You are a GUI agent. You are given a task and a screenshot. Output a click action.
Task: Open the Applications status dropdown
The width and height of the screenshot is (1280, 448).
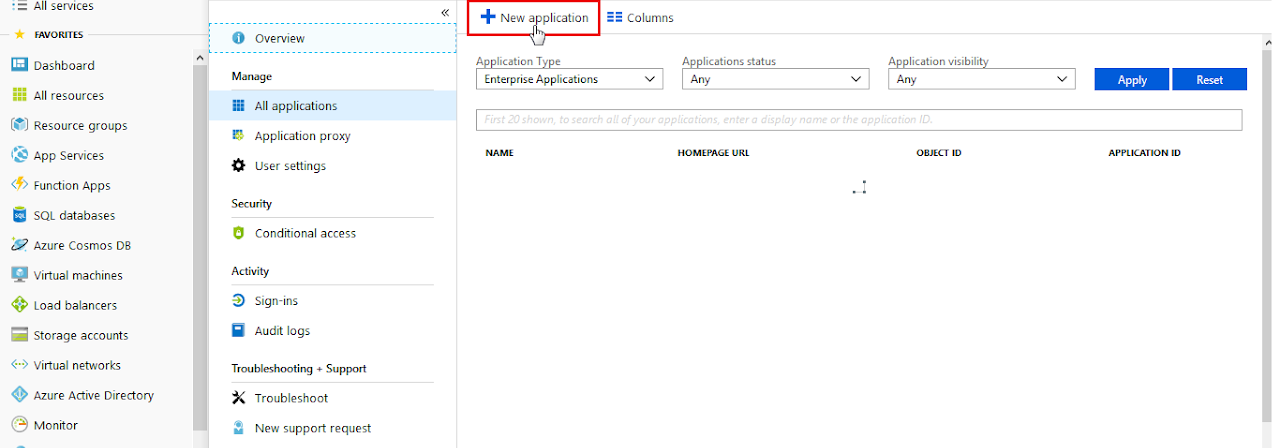[775, 79]
